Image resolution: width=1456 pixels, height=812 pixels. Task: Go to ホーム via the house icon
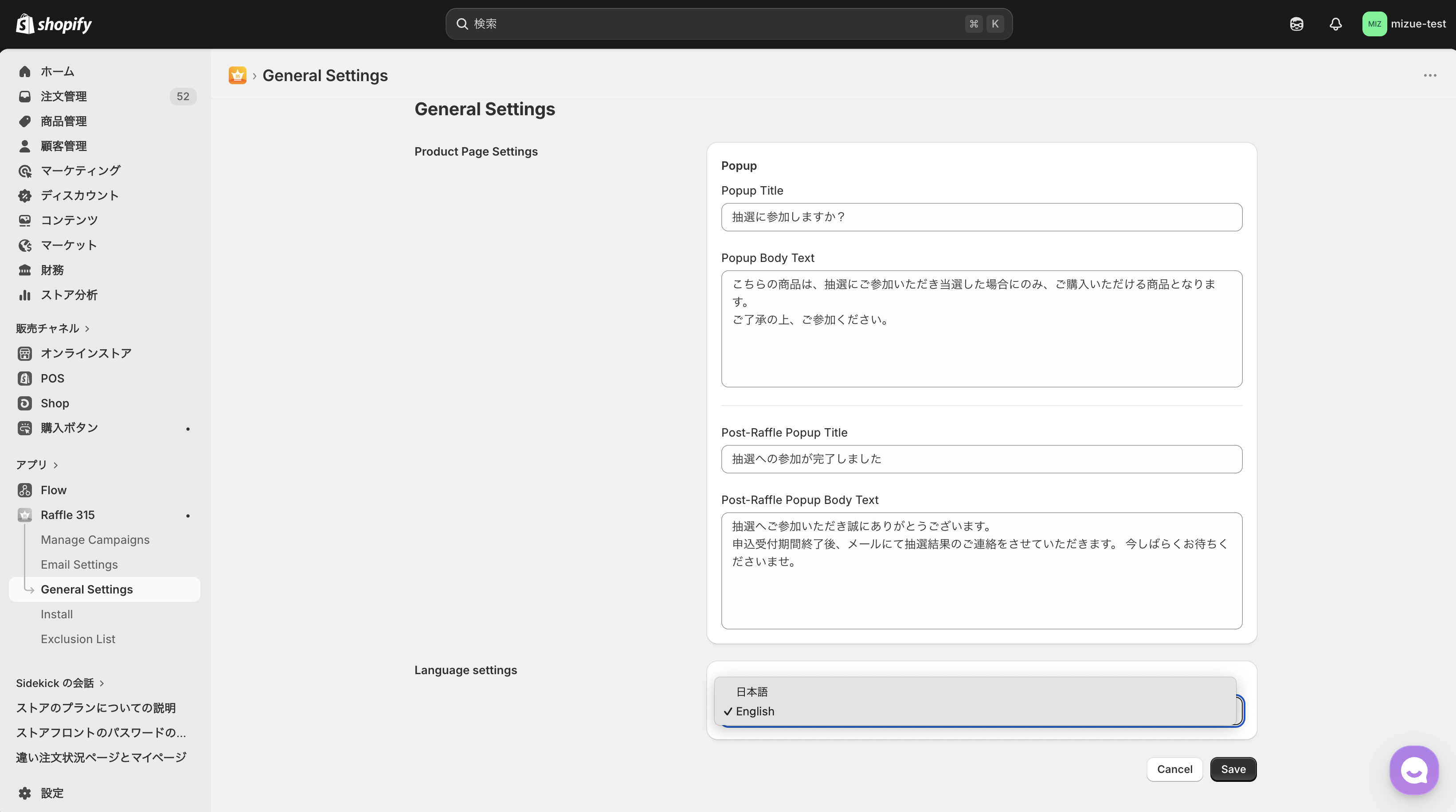(25, 71)
